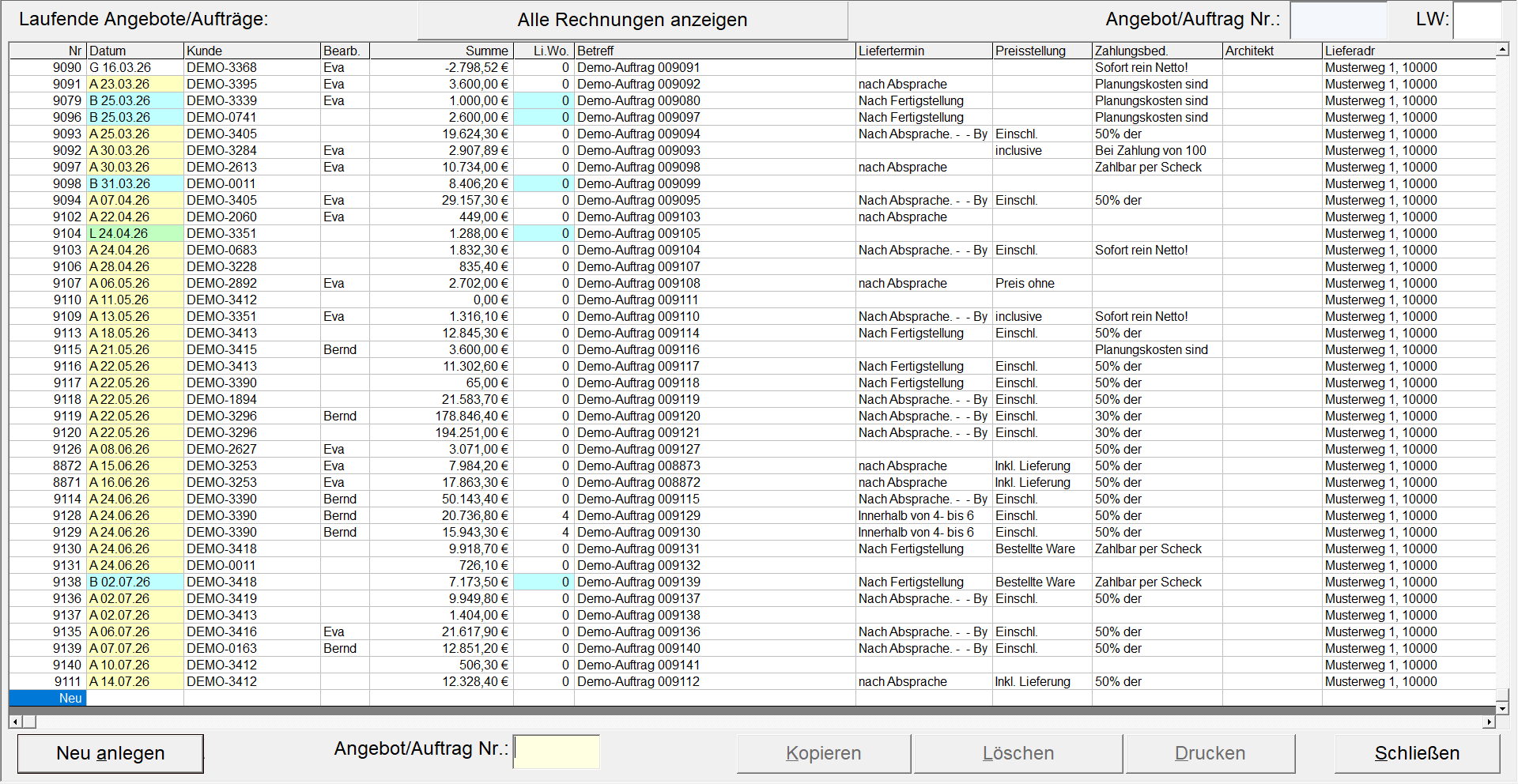Click Innerhalb von 4- bis 6 in row 9129
This screenshot has height=784, width=1518.
point(924,533)
